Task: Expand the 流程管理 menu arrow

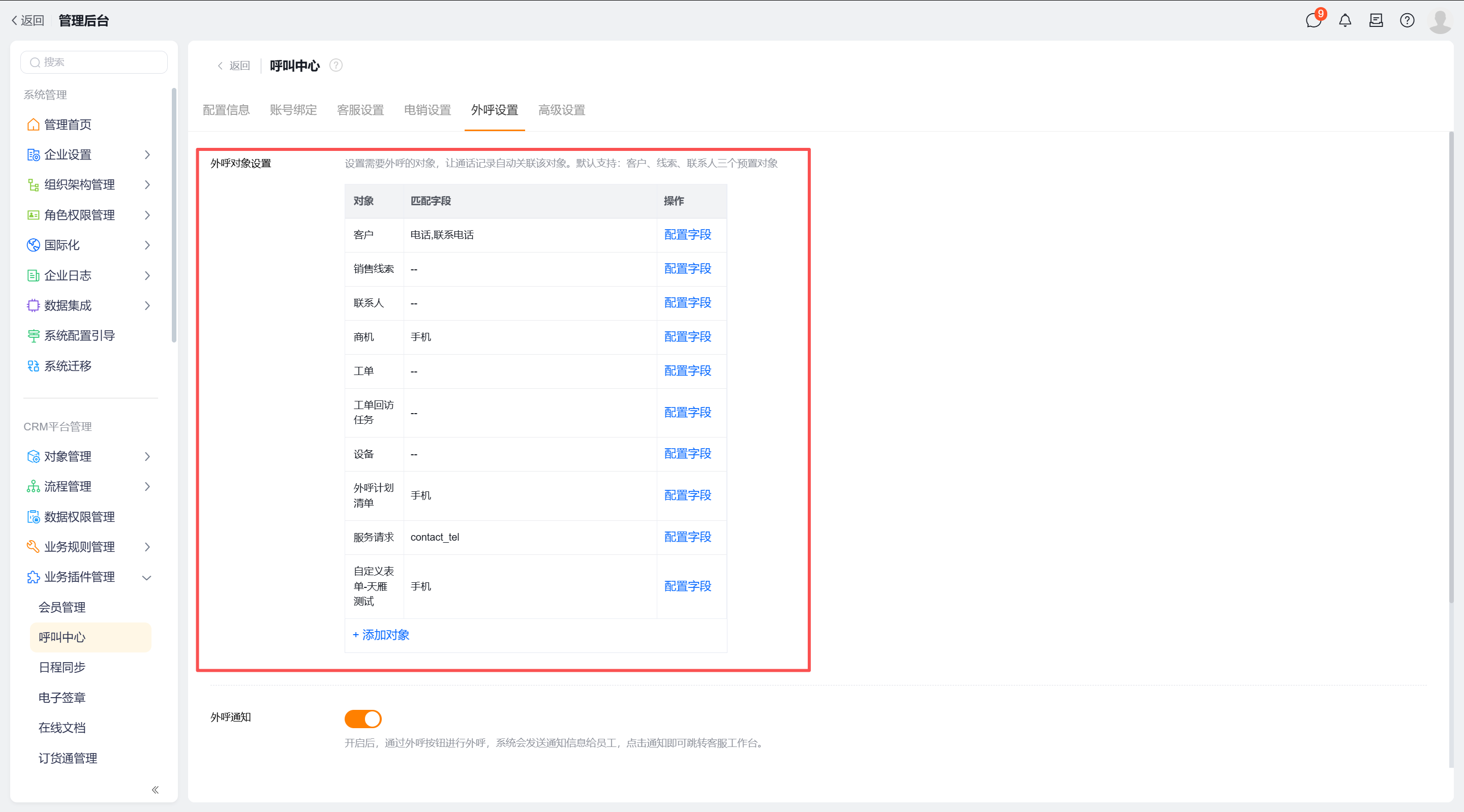Action: pos(147,486)
